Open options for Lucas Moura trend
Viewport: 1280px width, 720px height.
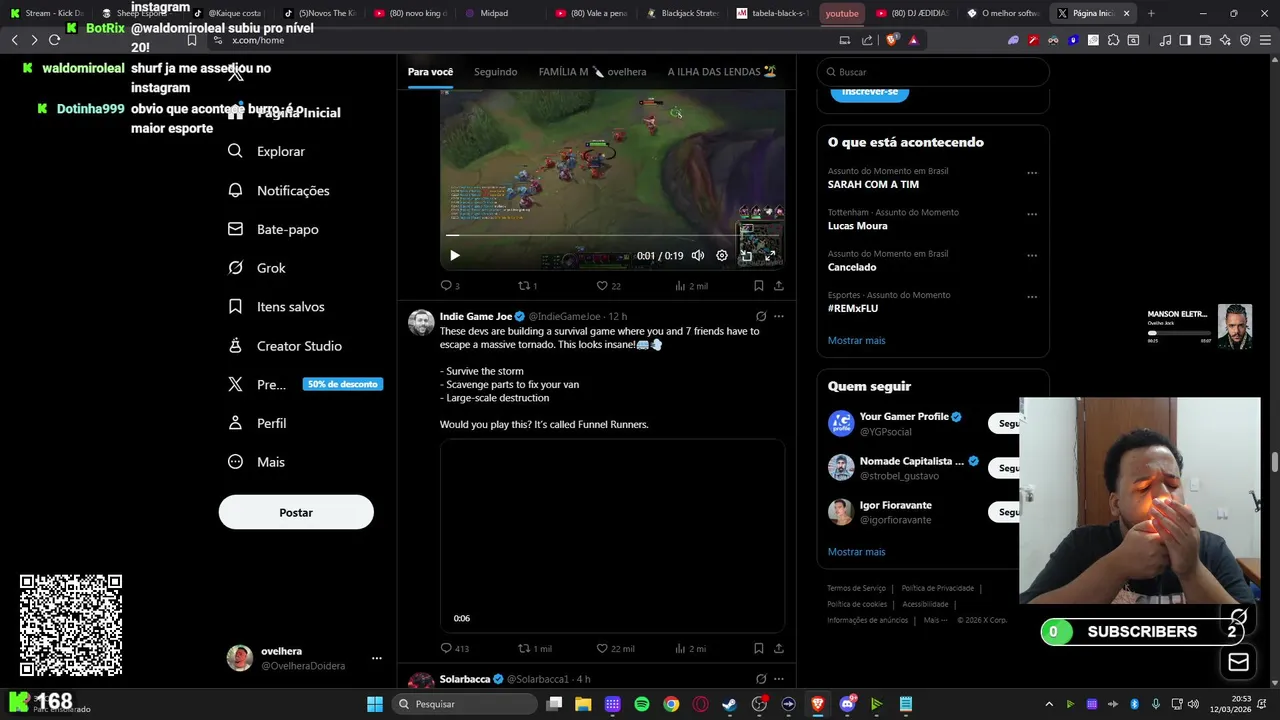(1032, 214)
